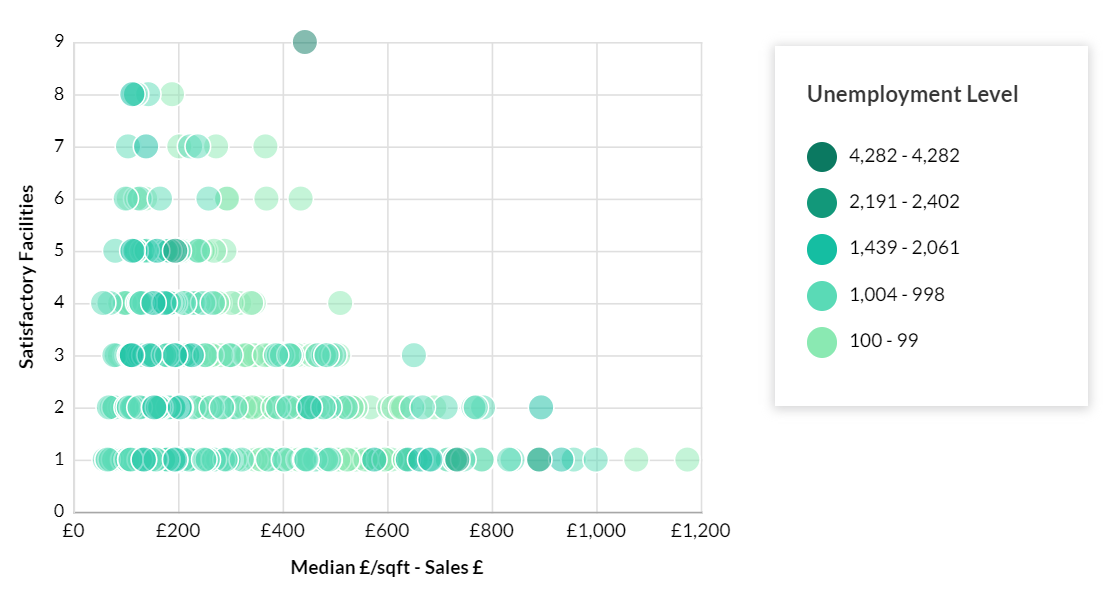Image resolution: width=1103 pixels, height=608 pixels.
Task: Toggle the "4,282 - 4,282" legend label
Action: coord(904,156)
